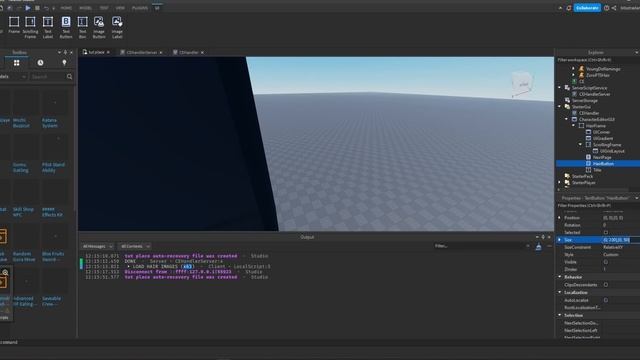640x360 pixels.
Task: Collapse the Localization properties section
Action: (560, 292)
